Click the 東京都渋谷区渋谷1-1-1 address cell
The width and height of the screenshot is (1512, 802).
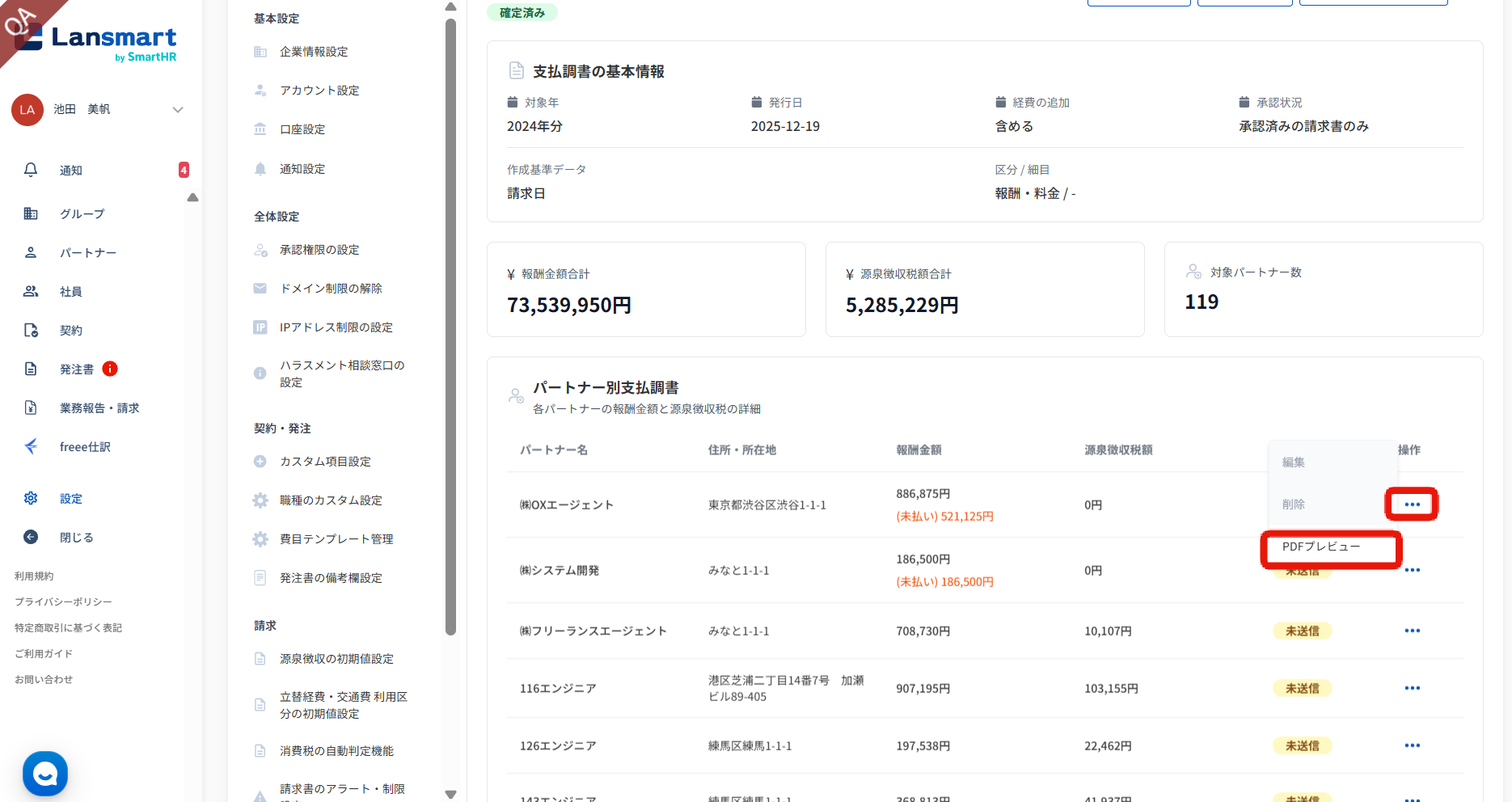point(767,505)
